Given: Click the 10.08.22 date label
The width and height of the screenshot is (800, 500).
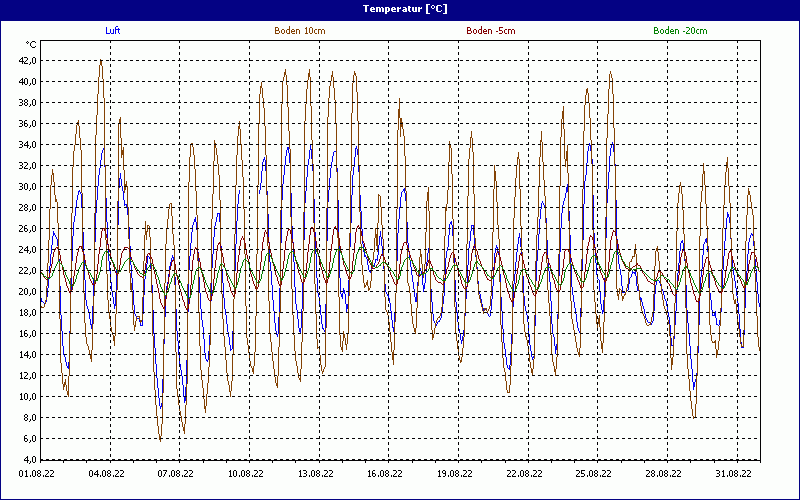Looking at the screenshot, I should (x=245, y=475).
